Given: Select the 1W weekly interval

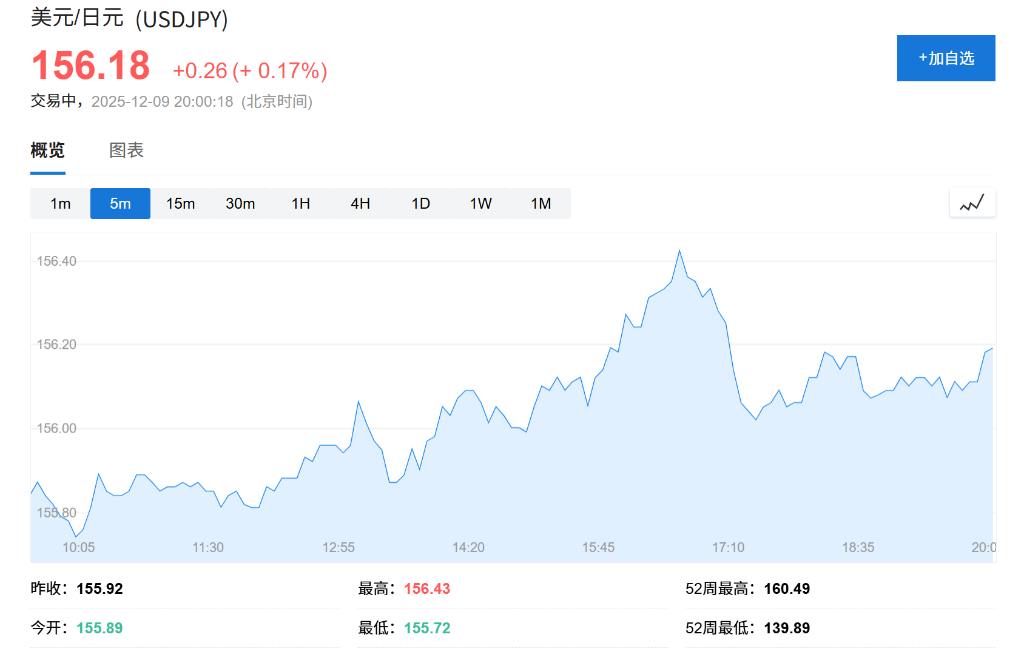Looking at the screenshot, I should pyautogui.click(x=481, y=204).
